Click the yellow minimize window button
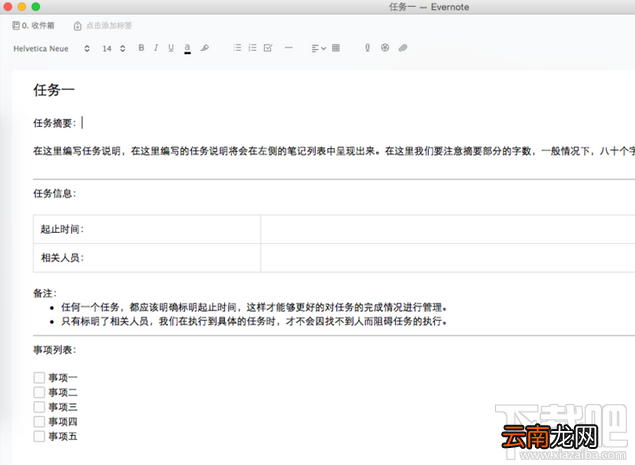The width and height of the screenshot is (635, 465). click(x=22, y=6)
